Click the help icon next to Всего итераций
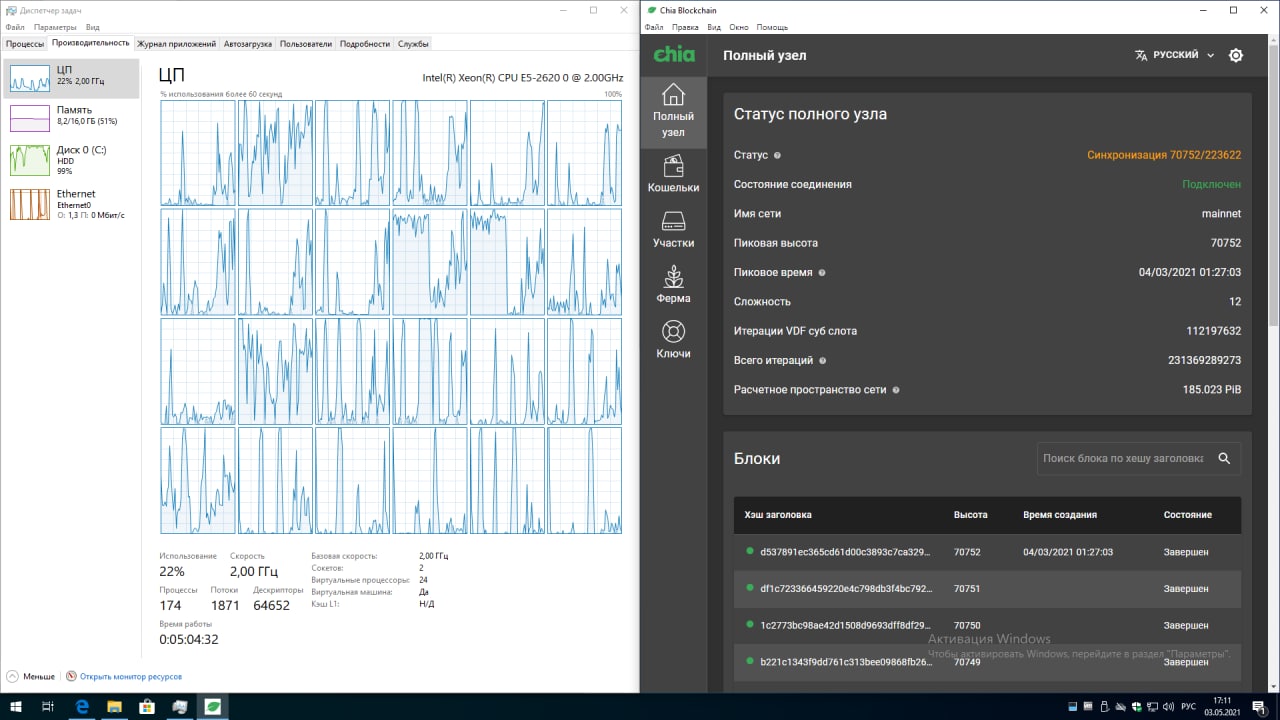This screenshot has height=720, width=1280. [823, 361]
